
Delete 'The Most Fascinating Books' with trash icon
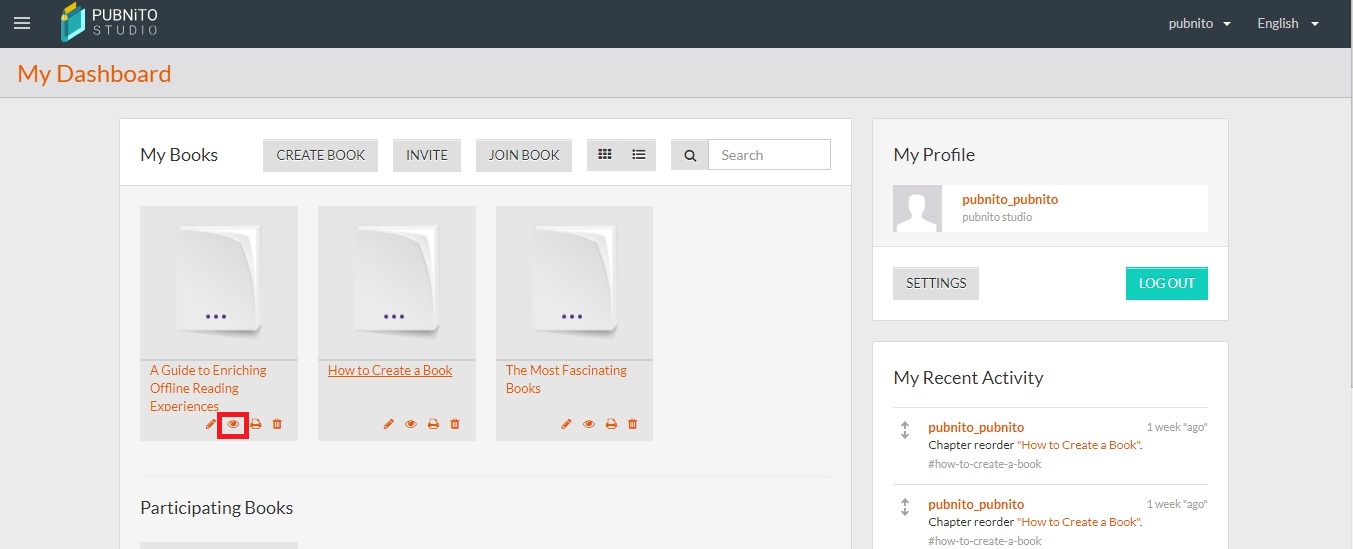632,424
